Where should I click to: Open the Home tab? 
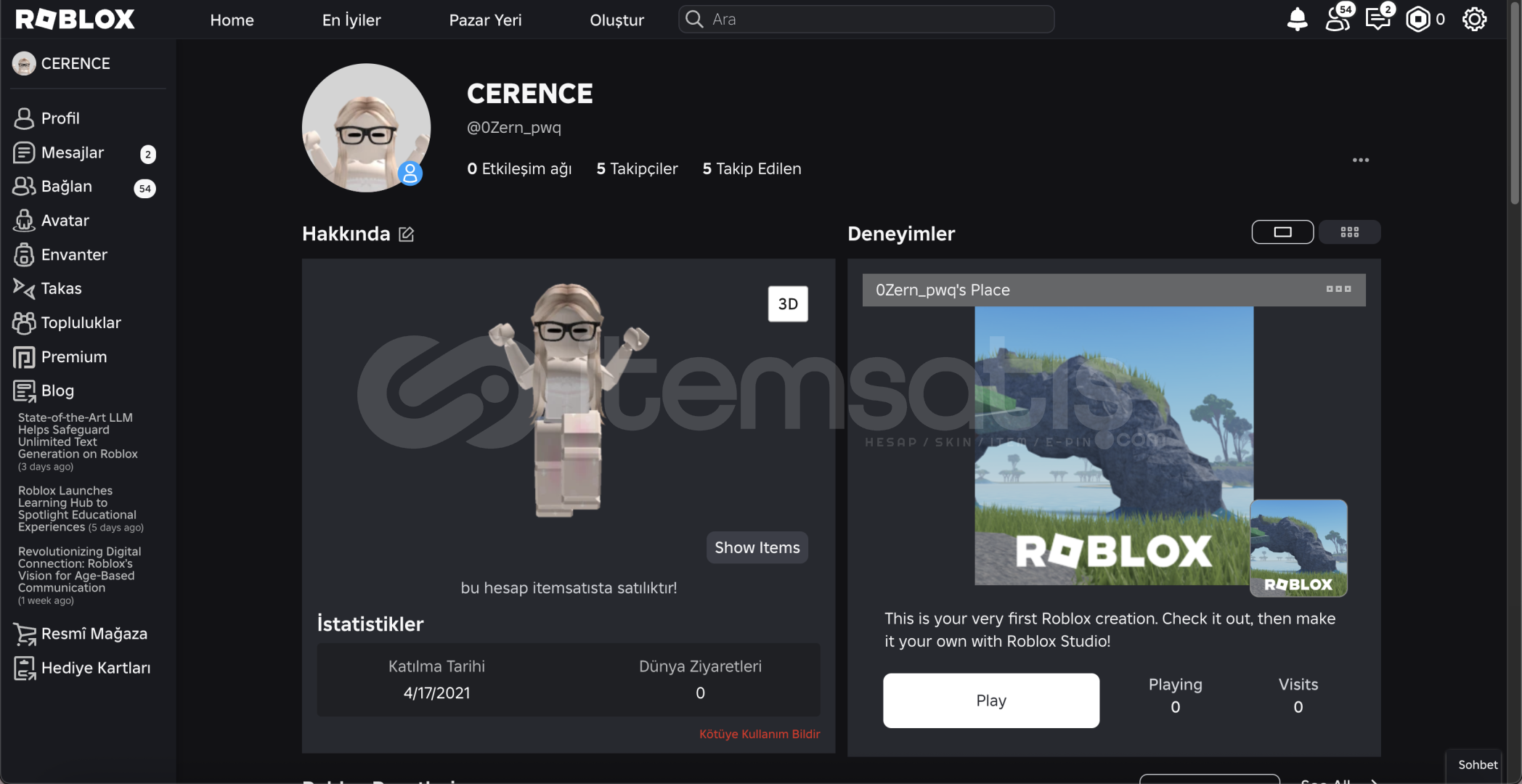pos(232,20)
